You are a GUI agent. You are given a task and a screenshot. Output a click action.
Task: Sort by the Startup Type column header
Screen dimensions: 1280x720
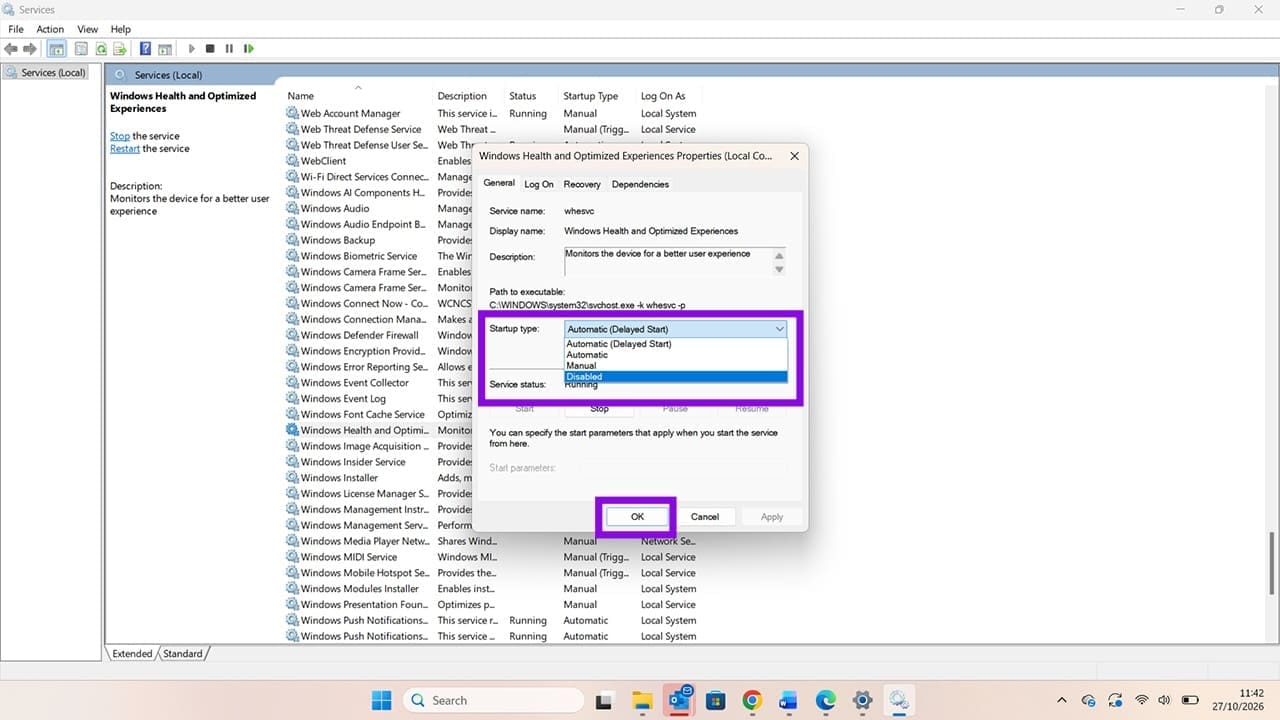[x=591, y=96]
